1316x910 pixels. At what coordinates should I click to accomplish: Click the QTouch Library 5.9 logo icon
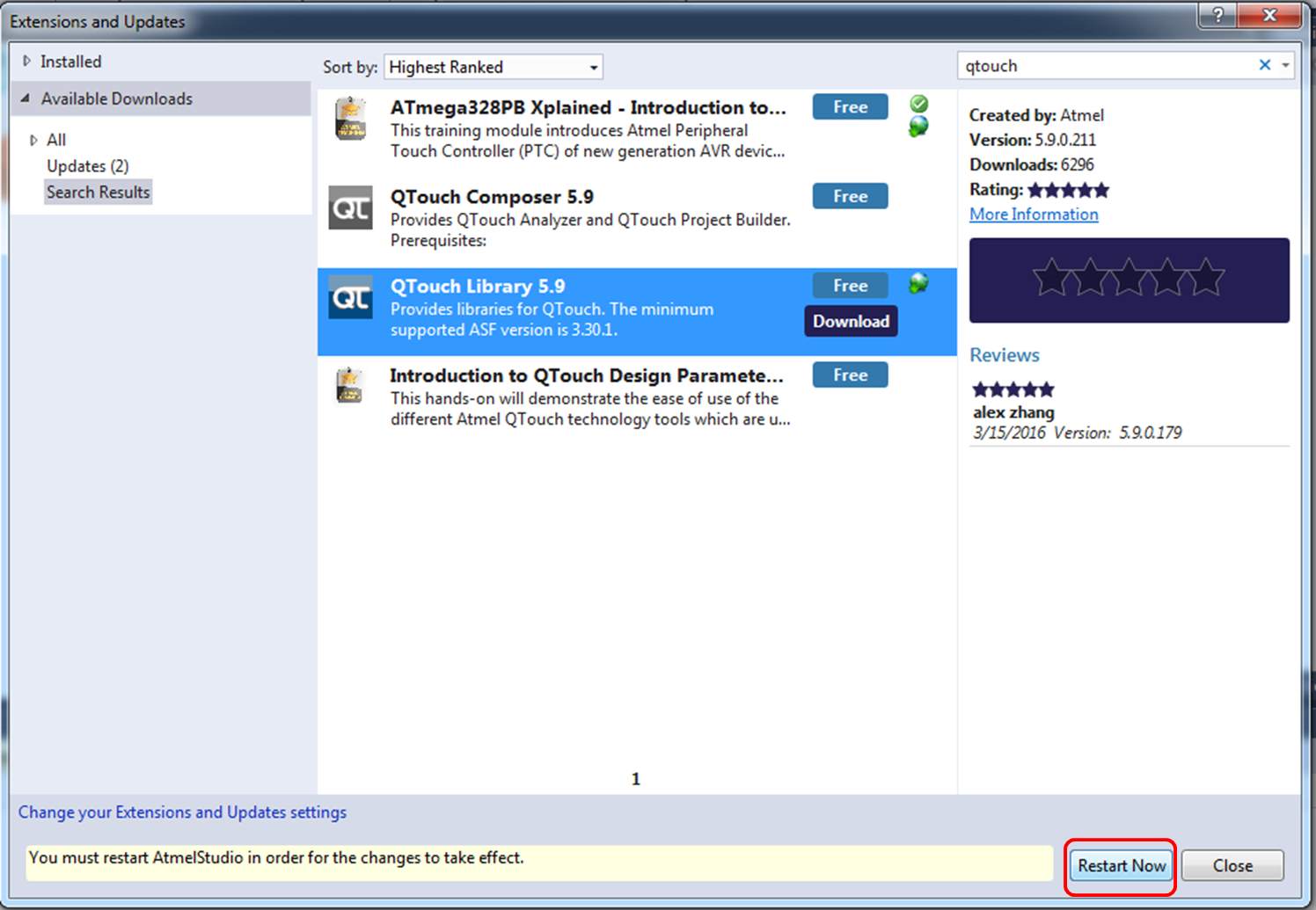350,297
